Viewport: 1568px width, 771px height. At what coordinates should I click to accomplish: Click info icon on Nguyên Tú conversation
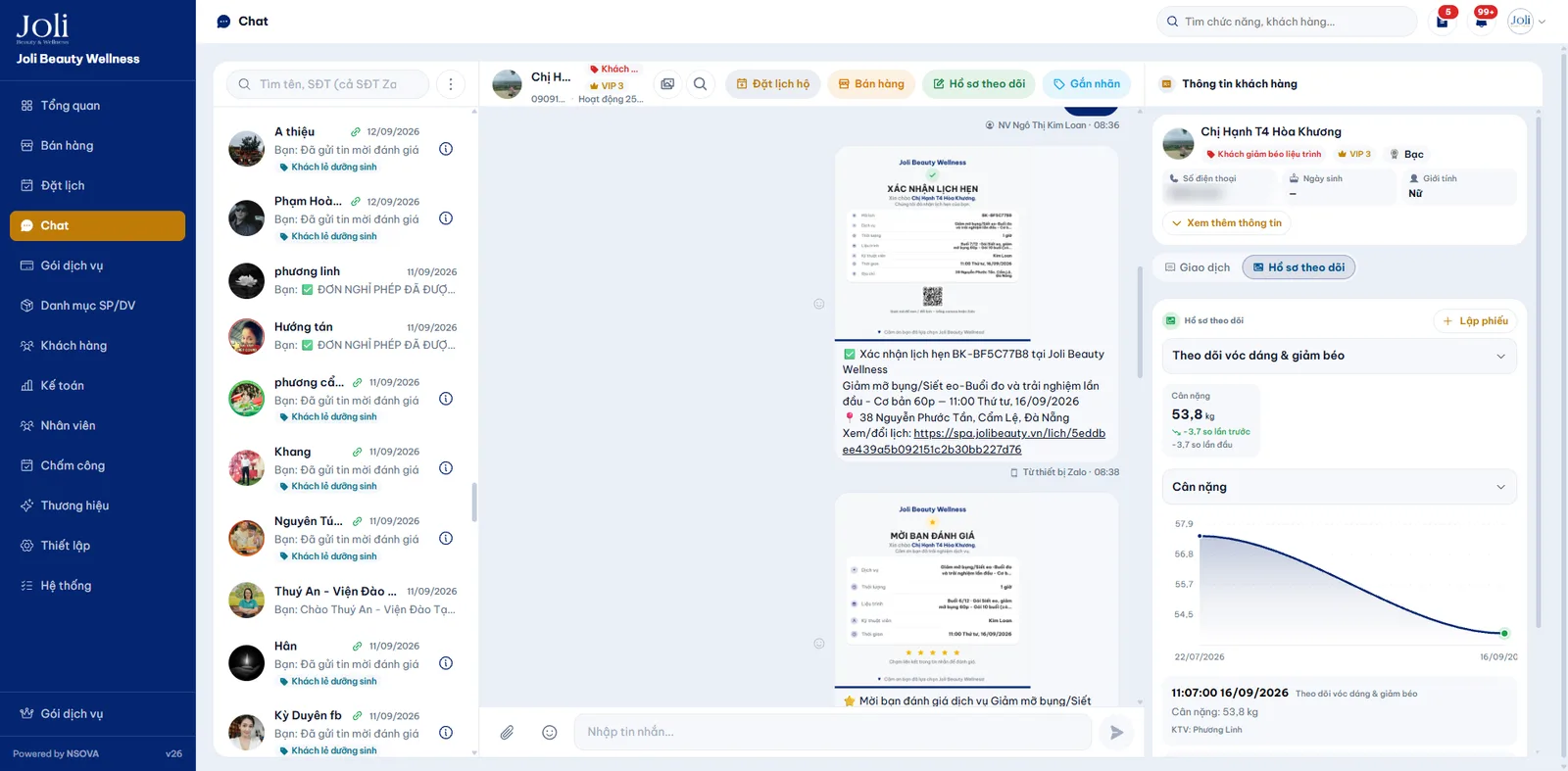tap(446, 538)
